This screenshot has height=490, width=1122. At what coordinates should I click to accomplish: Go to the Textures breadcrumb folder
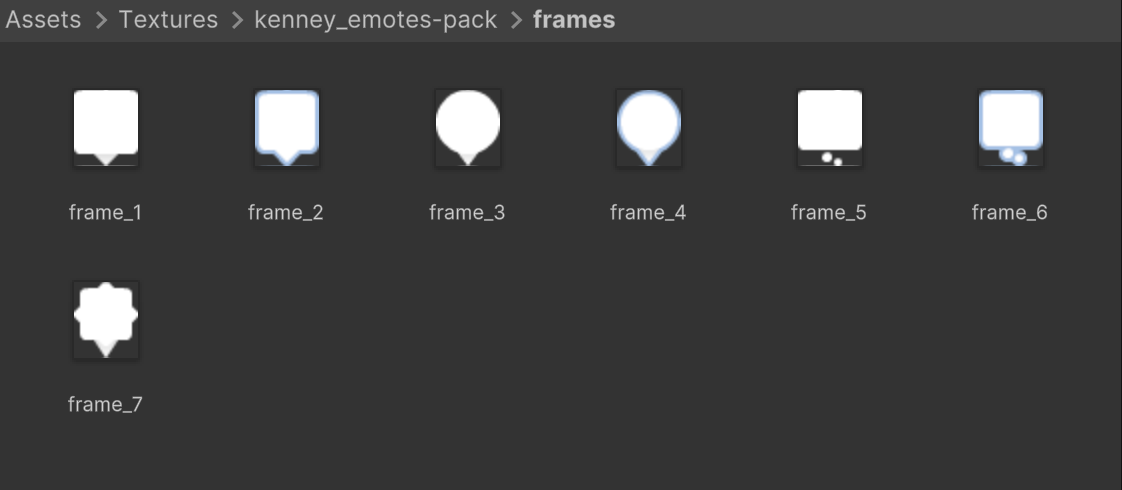pos(168,20)
